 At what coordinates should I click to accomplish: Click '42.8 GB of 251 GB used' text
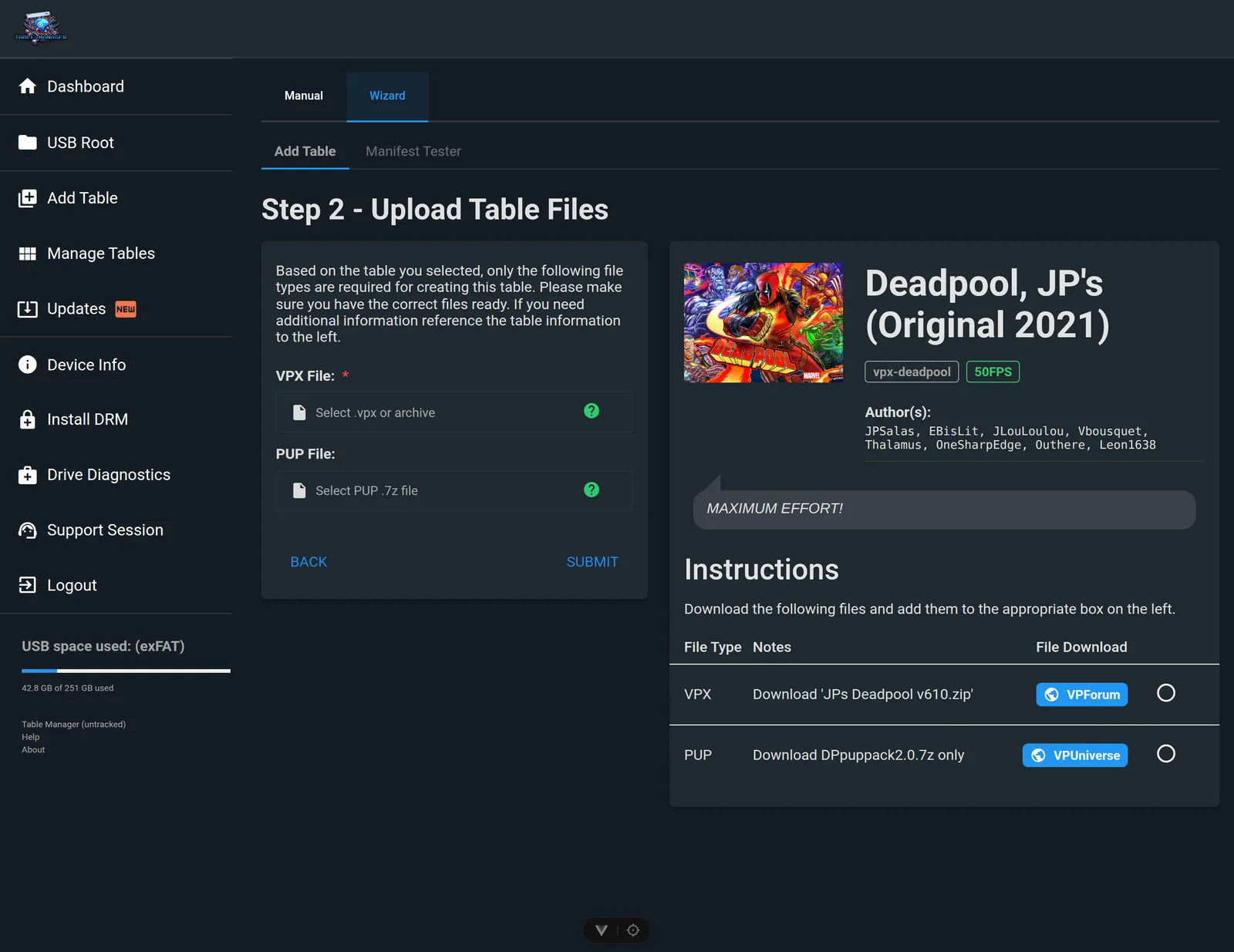68,688
